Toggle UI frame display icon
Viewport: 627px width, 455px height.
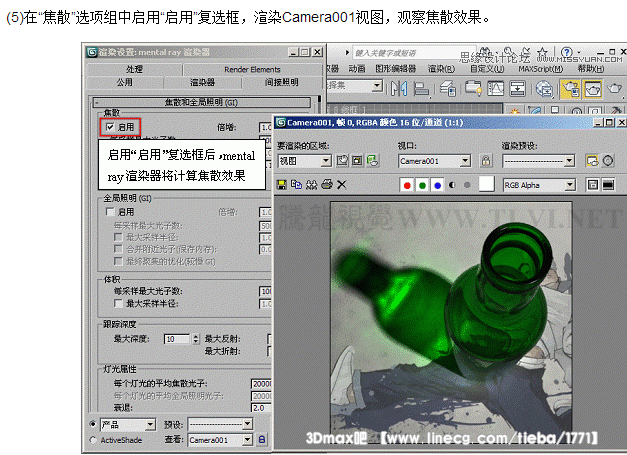click(608, 185)
